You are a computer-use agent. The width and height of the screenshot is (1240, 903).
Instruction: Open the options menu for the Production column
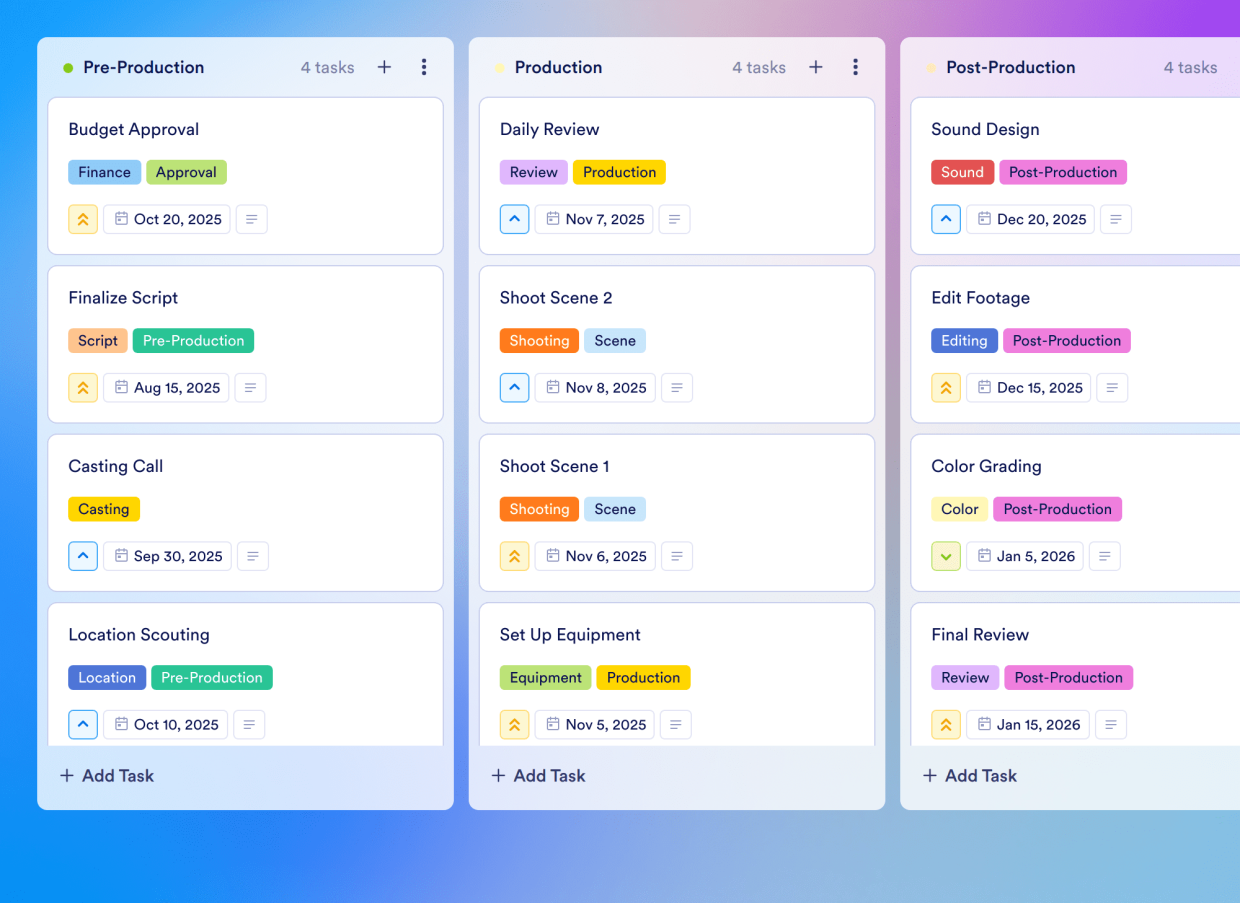point(856,67)
